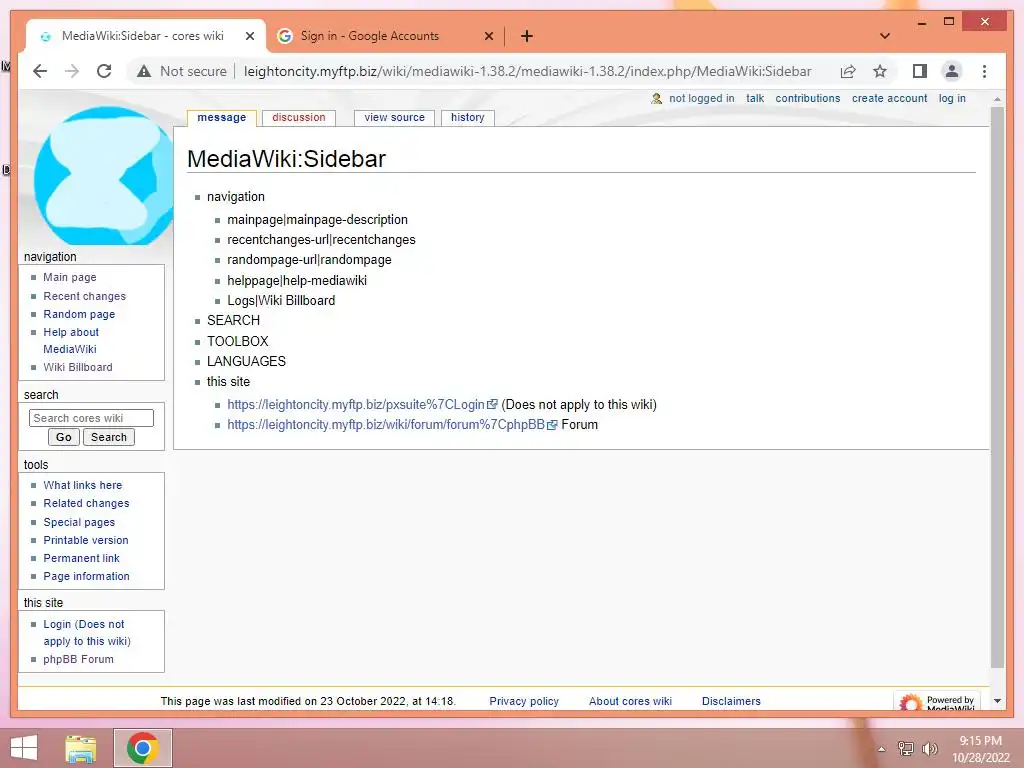Open the phpBB Forum sidebar link

[78, 660]
